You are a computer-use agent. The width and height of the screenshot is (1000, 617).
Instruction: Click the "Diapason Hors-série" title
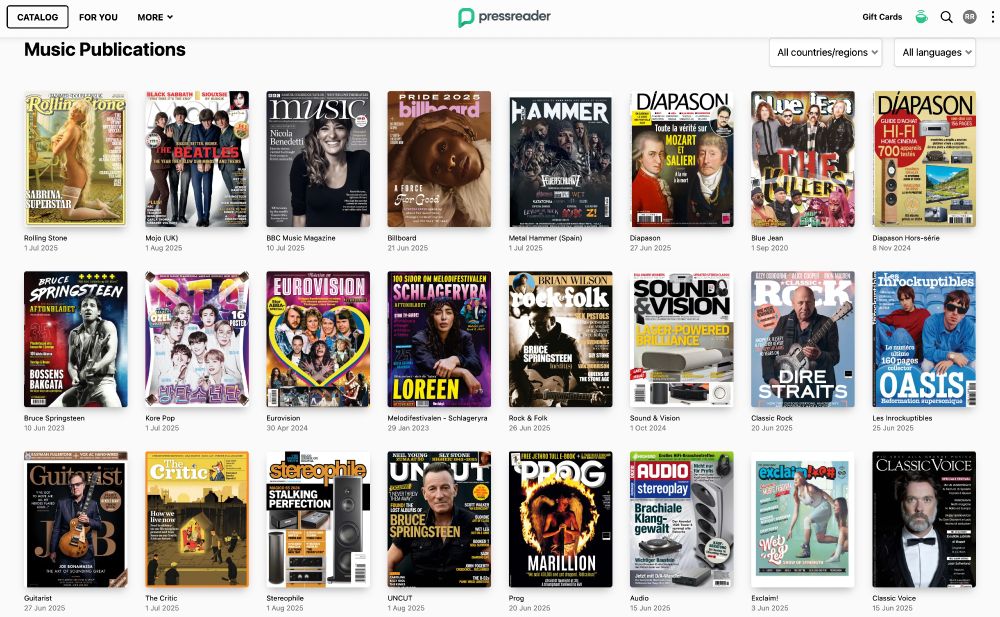coord(906,238)
